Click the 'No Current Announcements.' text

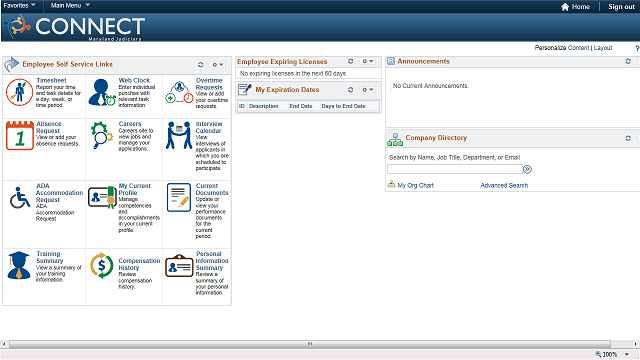coord(431,86)
